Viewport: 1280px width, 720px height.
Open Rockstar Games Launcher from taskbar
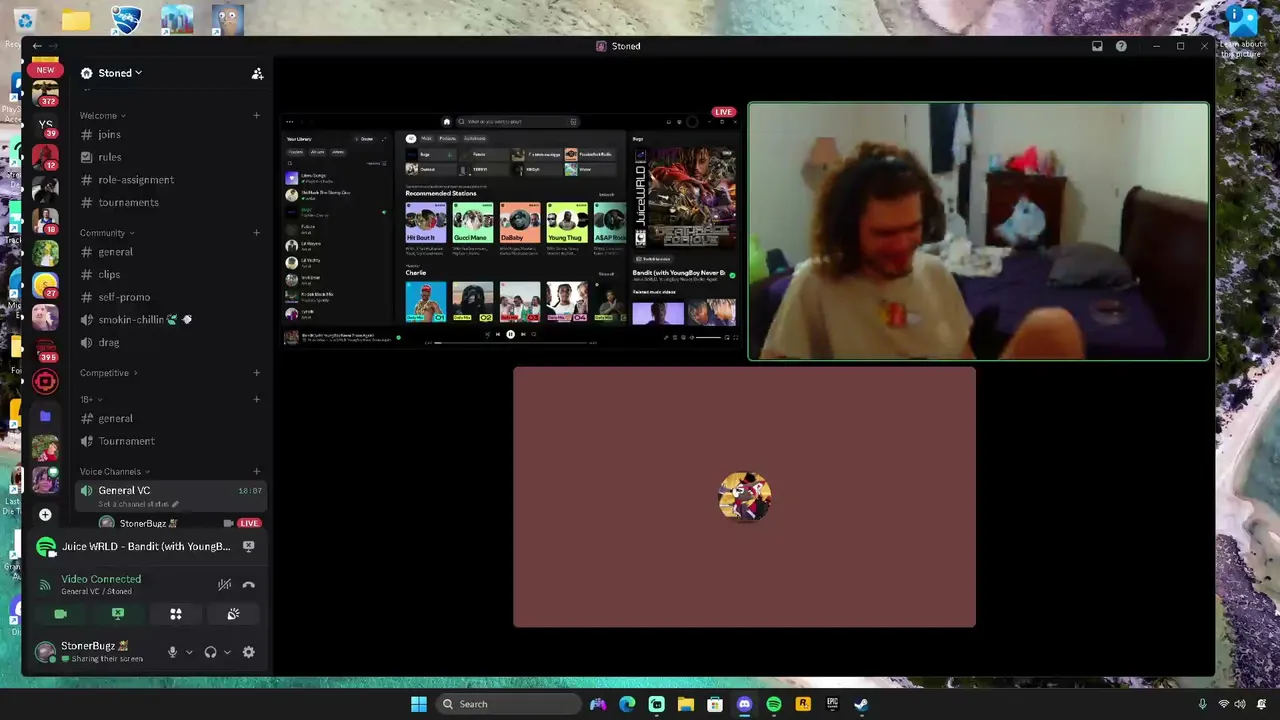click(x=803, y=704)
